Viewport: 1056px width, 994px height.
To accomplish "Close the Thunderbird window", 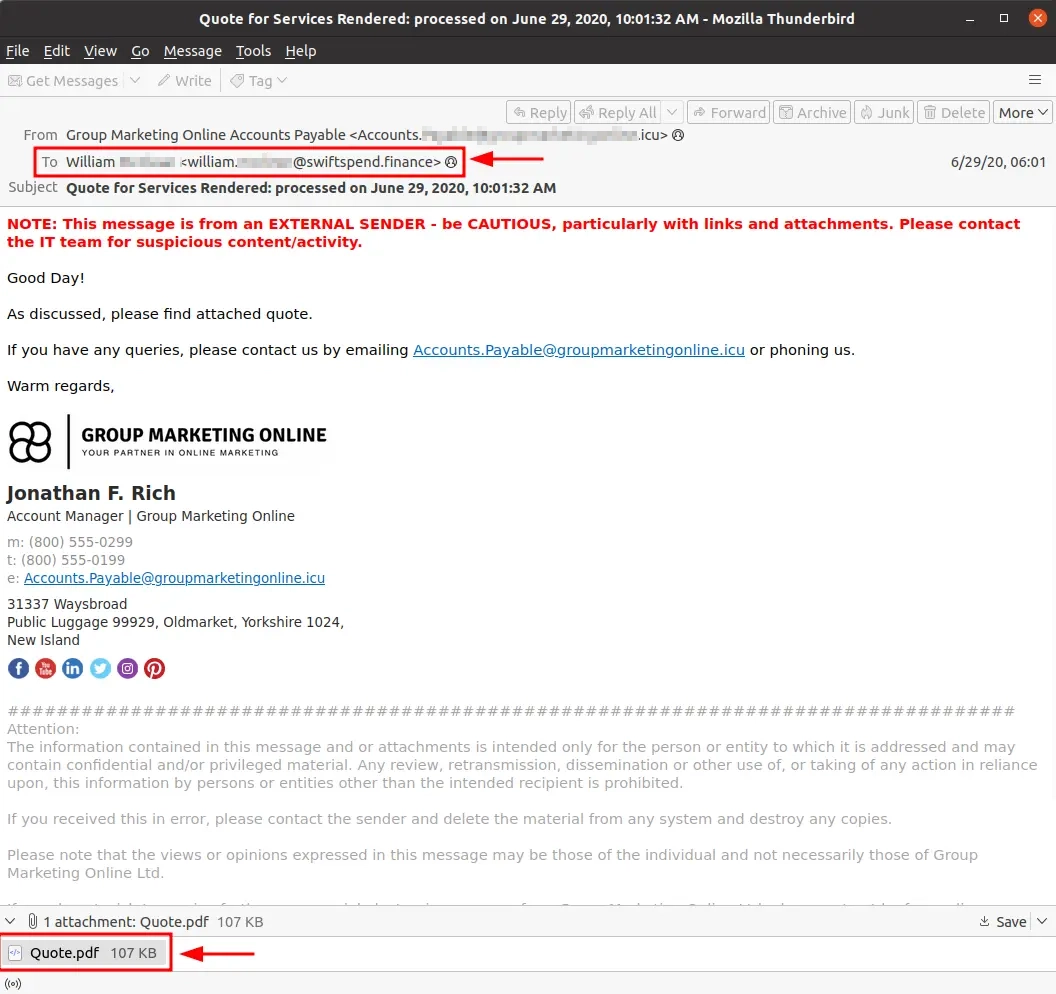I will coord(1038,19).
